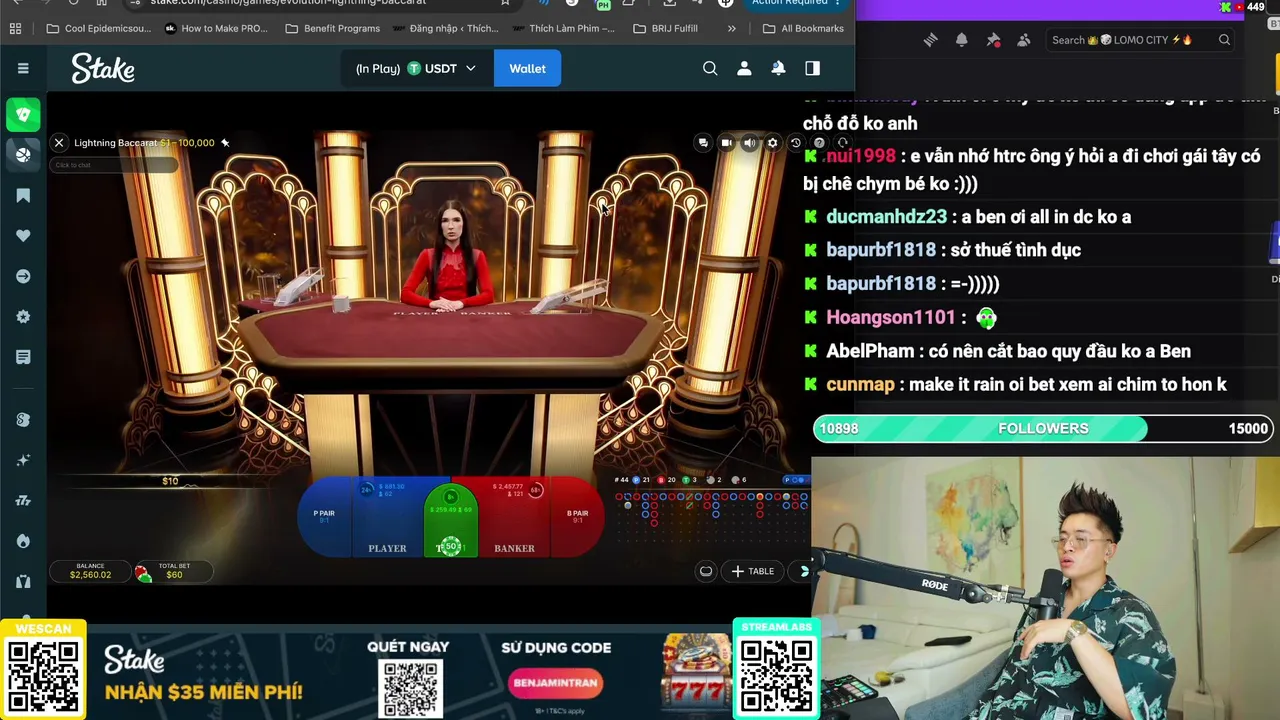Open Stake notifications bell
Screen dimensions: 1280x720
(x=778, y=68)
